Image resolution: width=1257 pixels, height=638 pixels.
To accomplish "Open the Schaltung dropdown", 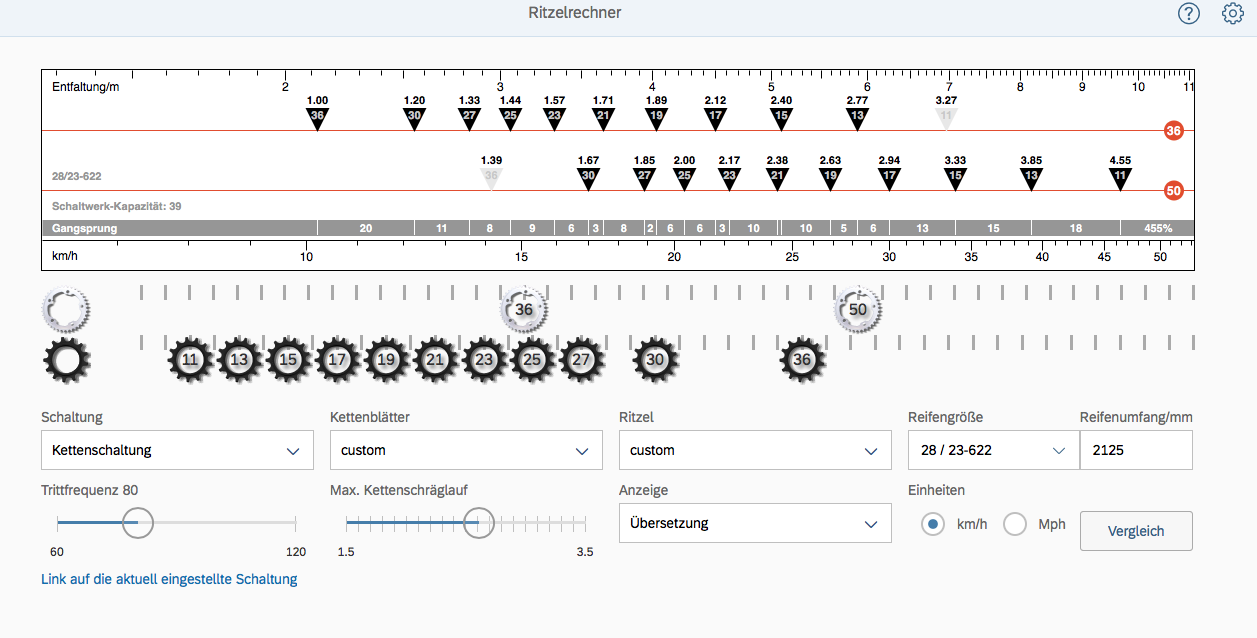I will coord(177,450).
